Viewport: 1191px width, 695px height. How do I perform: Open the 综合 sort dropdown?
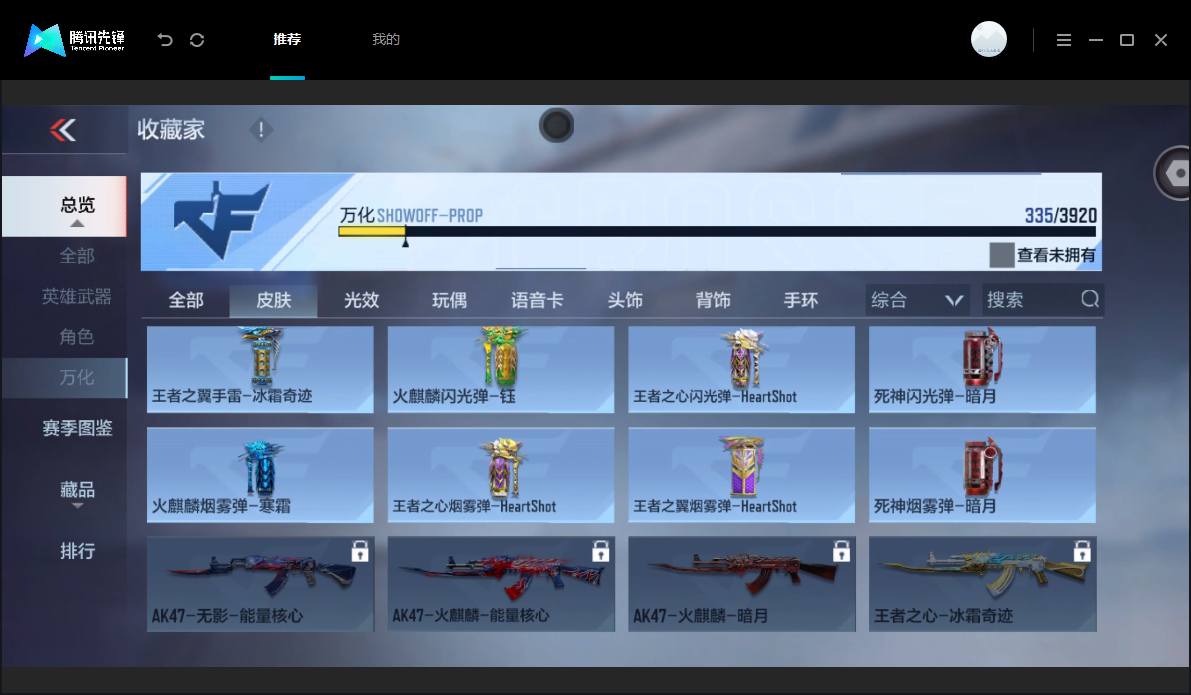point(916,300)
